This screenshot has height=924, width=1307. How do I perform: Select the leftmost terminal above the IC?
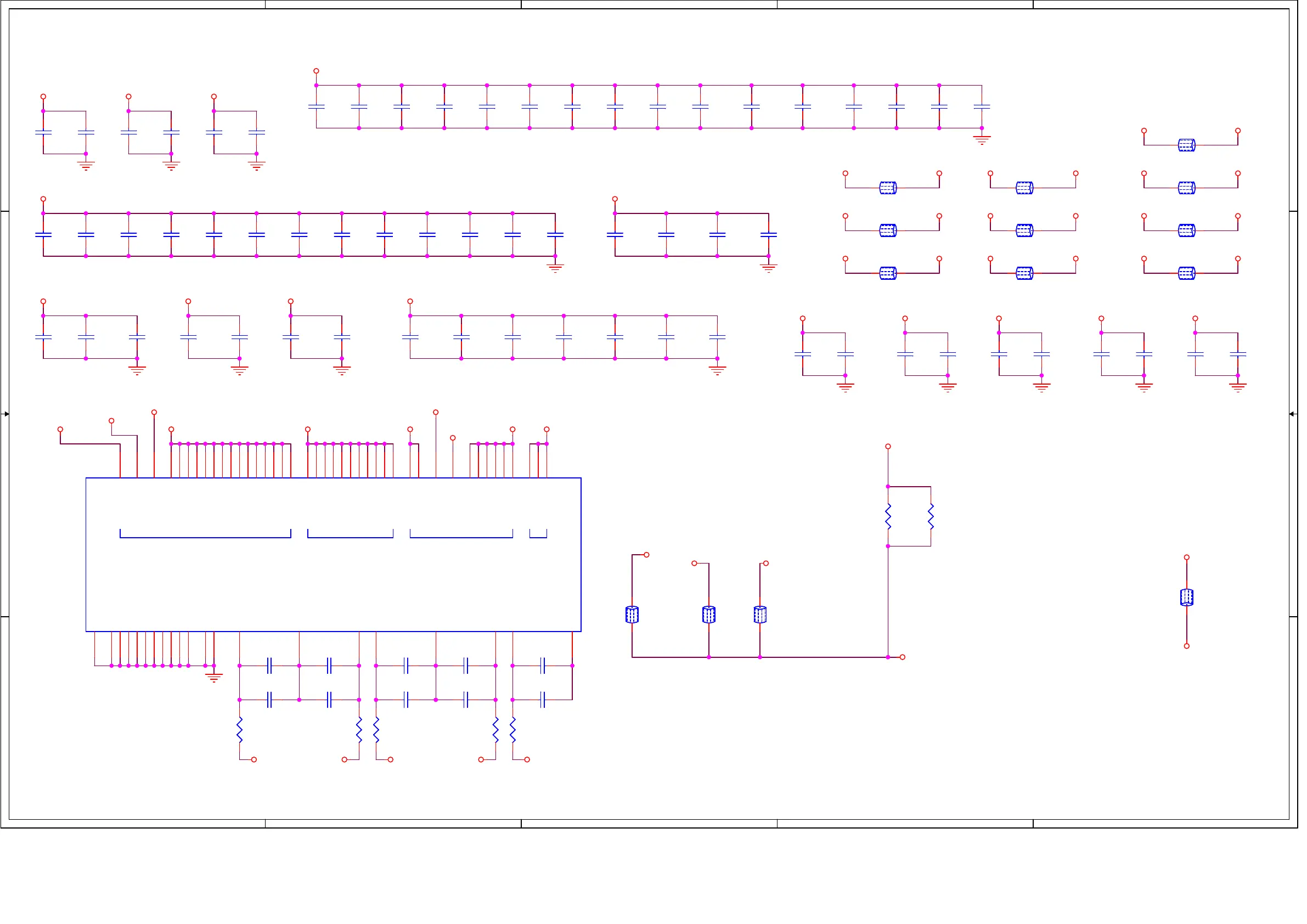click(60, 429)
